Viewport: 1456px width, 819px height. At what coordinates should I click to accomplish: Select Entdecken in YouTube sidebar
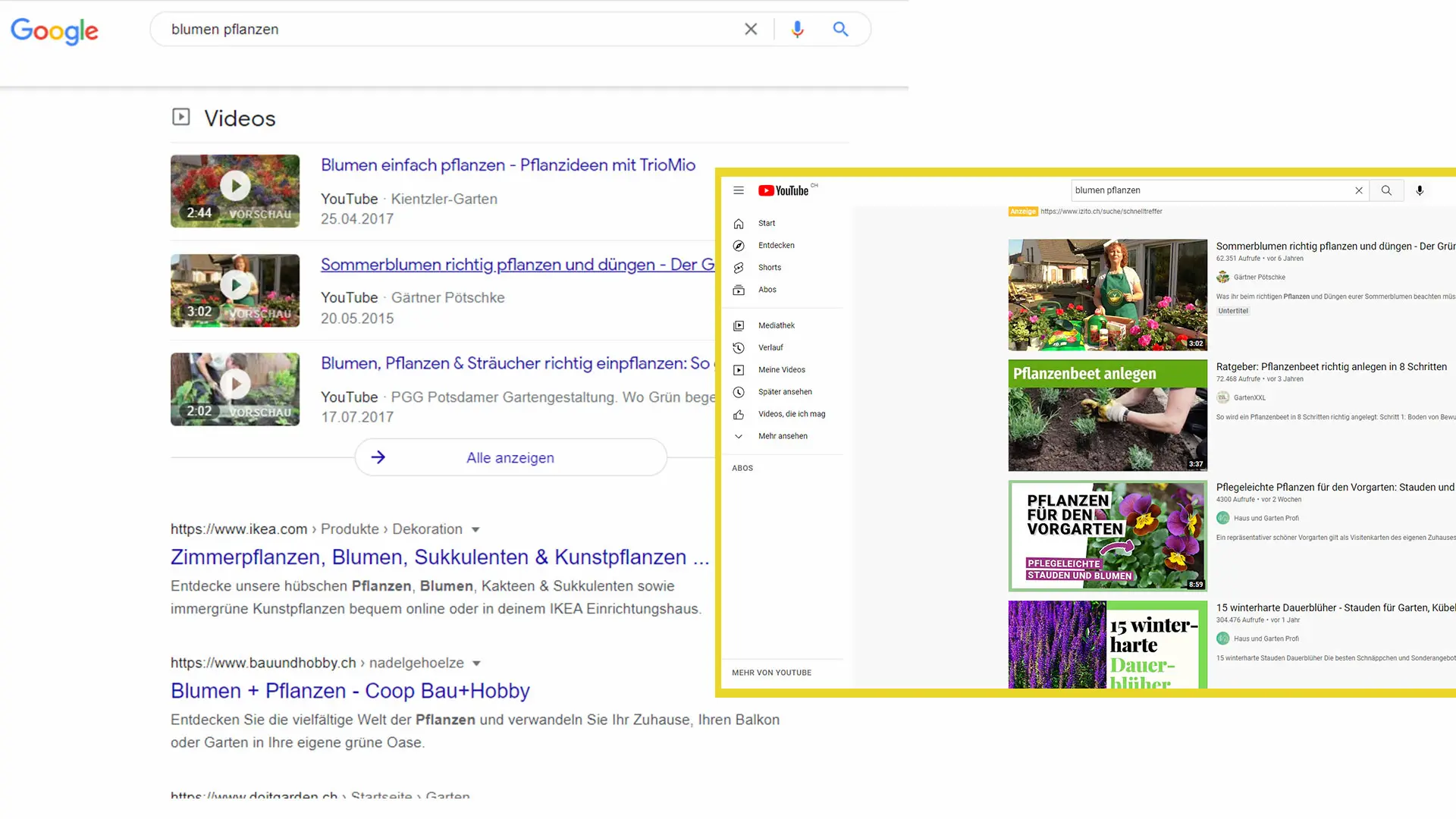point(777,246)
